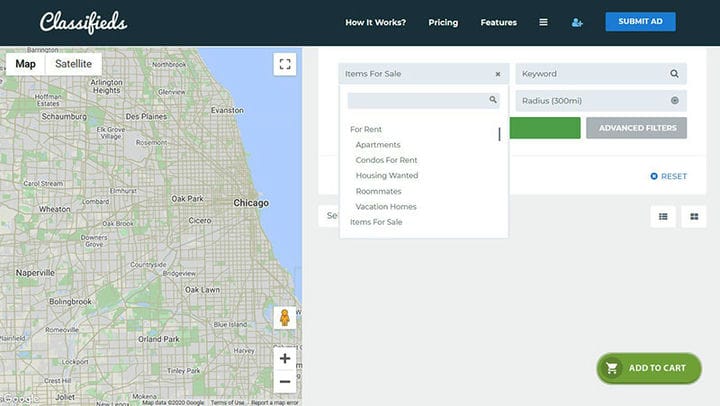The height and width of the screenshot is (406, 720).
Task: Clear the Items For Sale selection
Action: [x=498, y=74]
